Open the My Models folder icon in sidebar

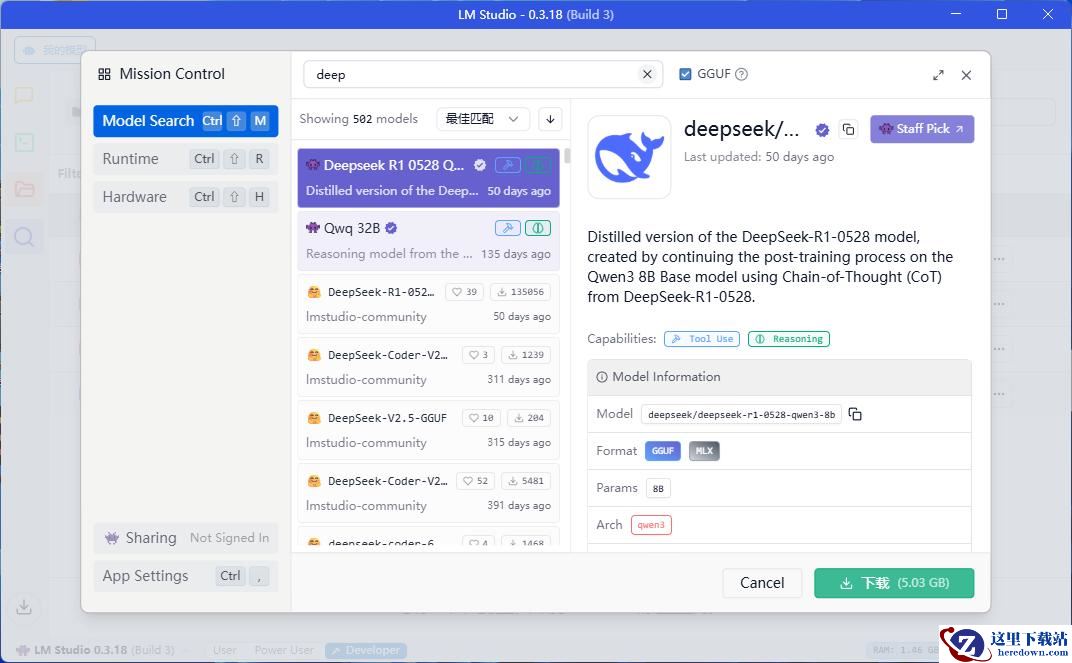[x=24, y=189]
